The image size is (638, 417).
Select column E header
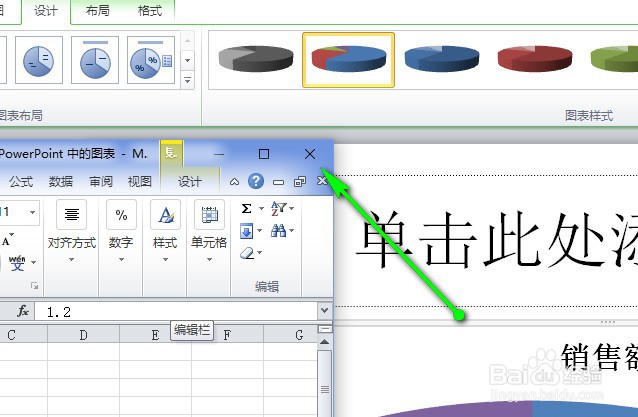[x=155, y=335]
